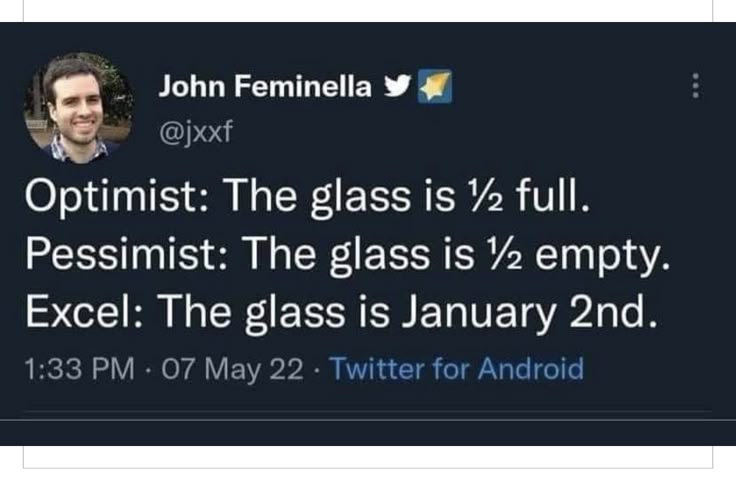The width and height of the screenshot is (736, 480).
Task: Open the Twitter for Android source link
Action: [x=456, y=370]
